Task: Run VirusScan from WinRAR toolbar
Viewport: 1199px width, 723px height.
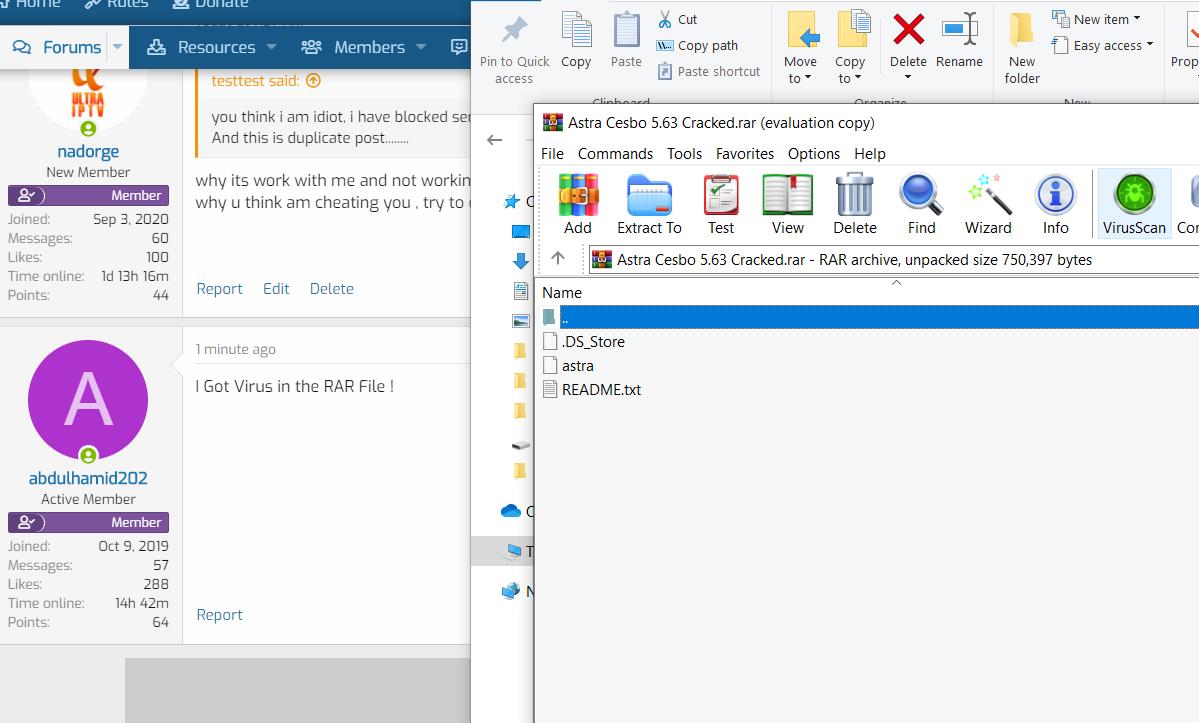Action: [1134, 204]
